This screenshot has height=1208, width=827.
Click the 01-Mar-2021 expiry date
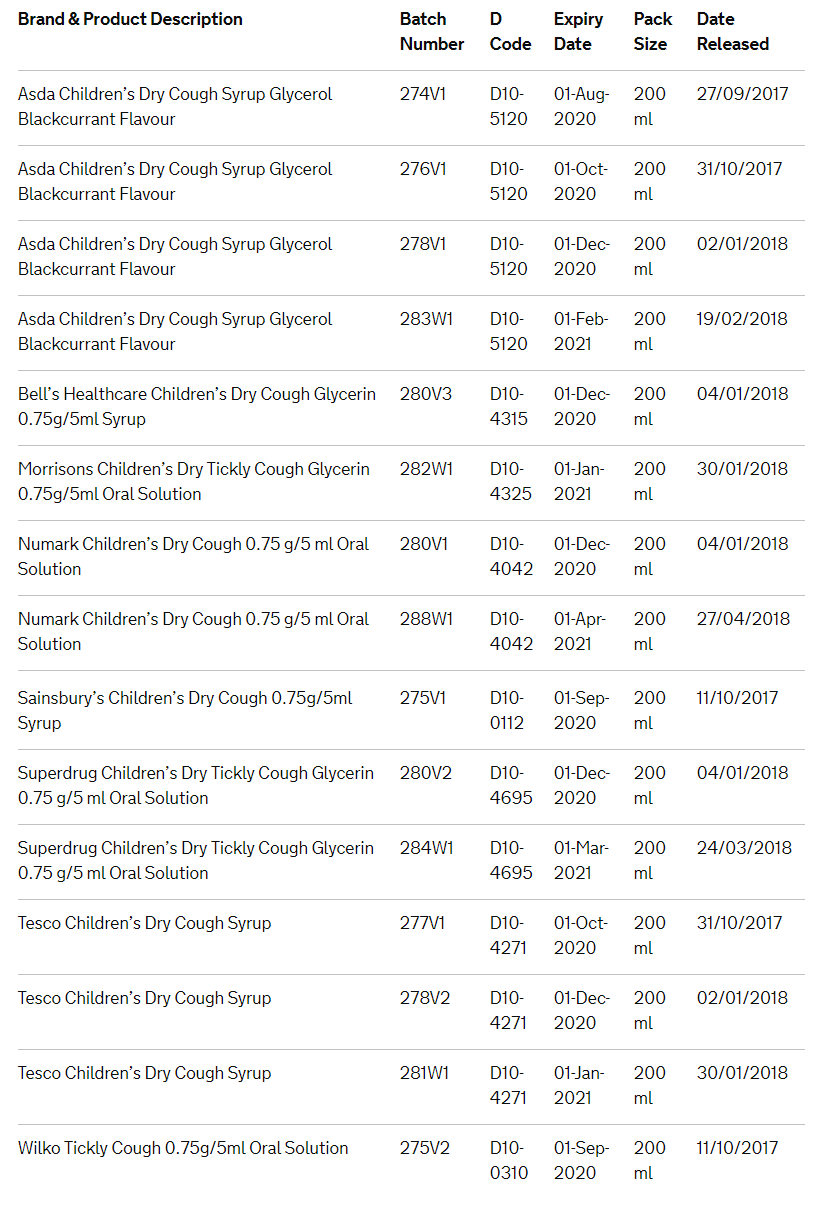pos(580,860)
